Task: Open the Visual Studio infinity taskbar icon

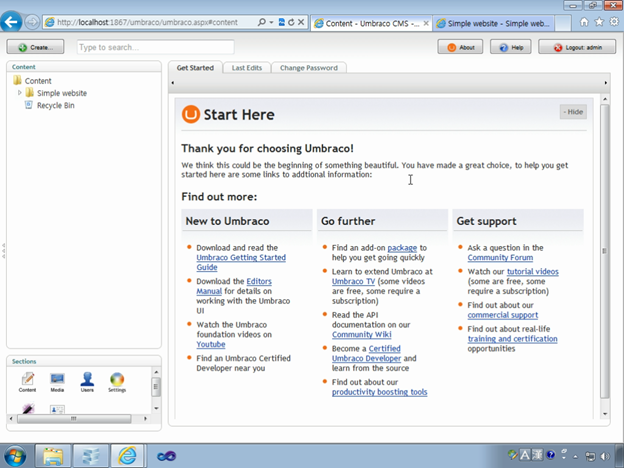Action: click(x=166, y=456)
